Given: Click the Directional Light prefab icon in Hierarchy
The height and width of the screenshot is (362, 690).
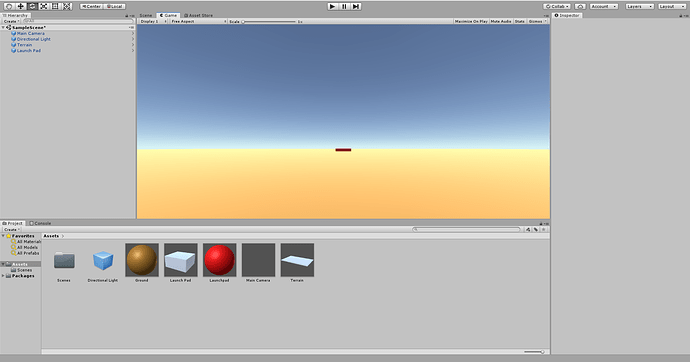Looking at the screenshot, I should [14, 39].
